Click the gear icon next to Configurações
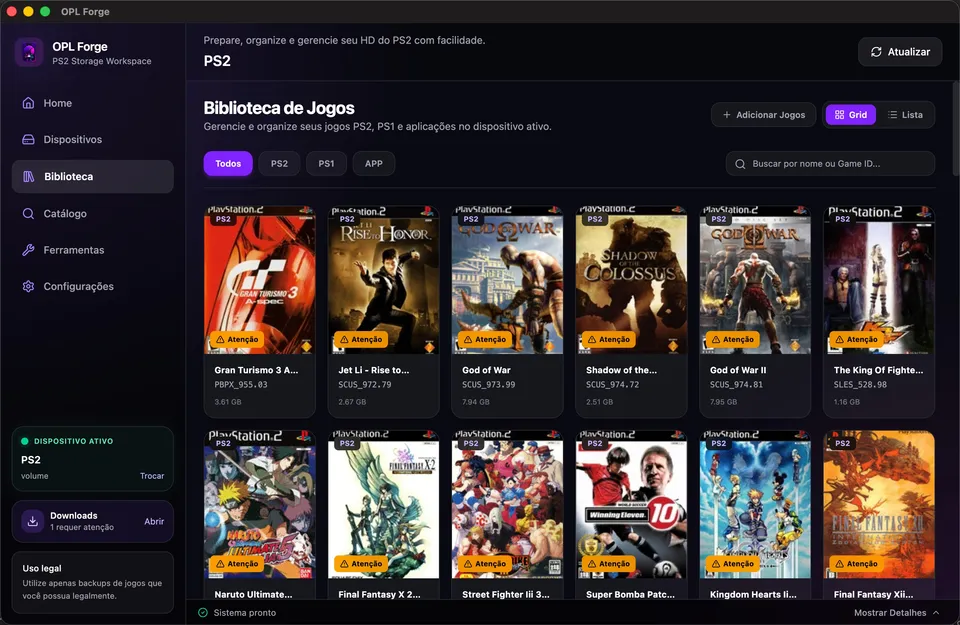960x625 pixels. (28, 286)
